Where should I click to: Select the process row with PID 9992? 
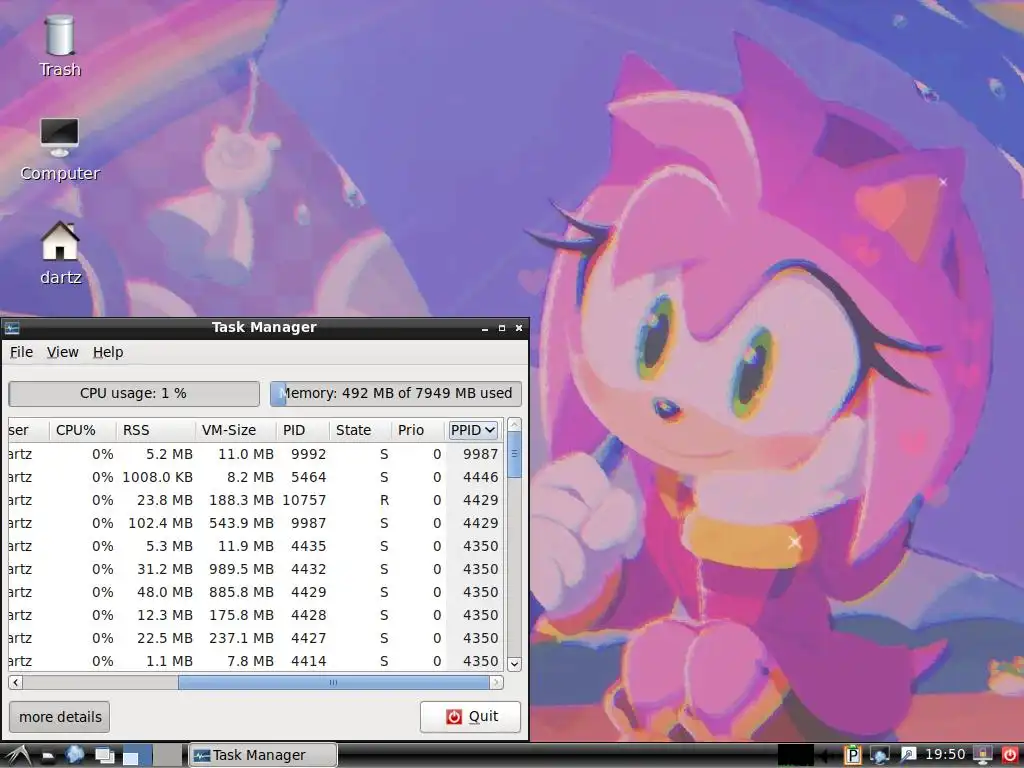[x=255, y=454]
